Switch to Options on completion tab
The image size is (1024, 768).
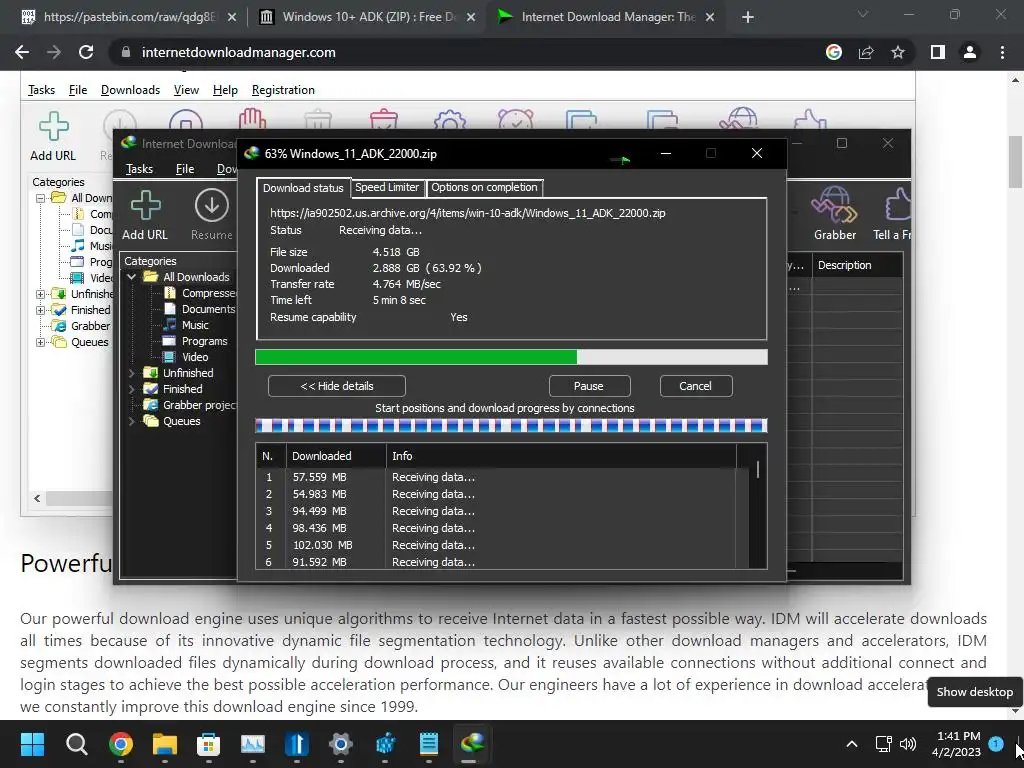click(485, 187)
